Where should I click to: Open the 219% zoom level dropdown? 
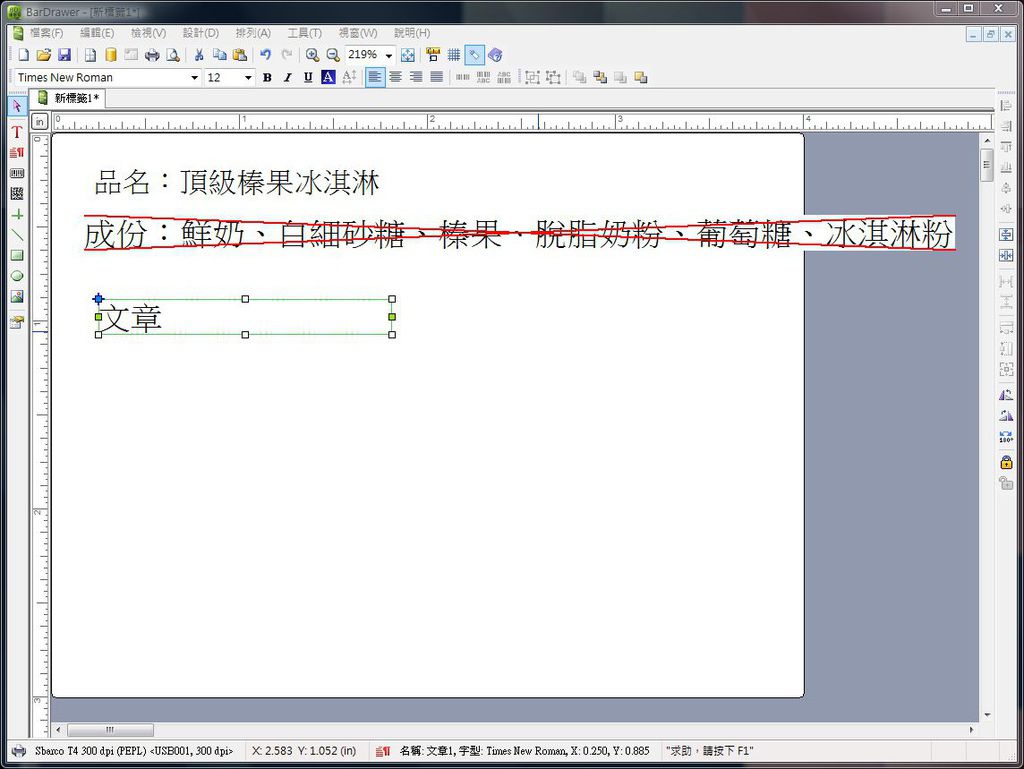click(389, 55)
